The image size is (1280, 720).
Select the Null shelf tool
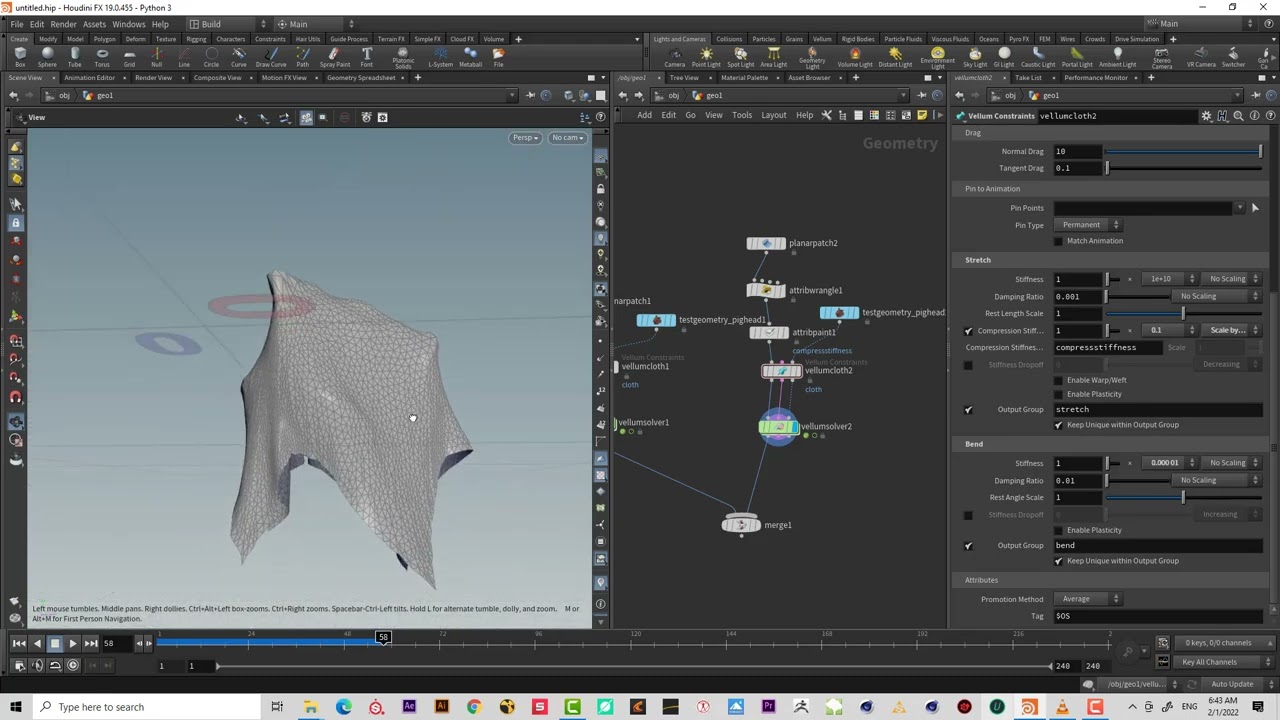(x=156, y=57)
